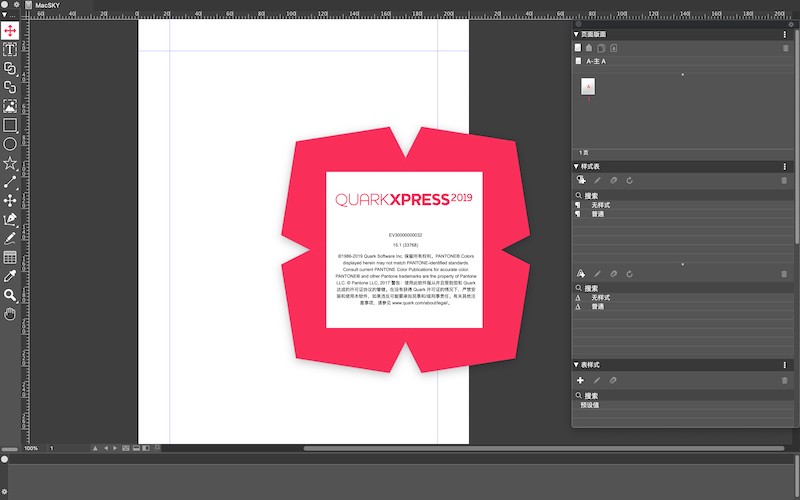Go to previous page arrow
The width and height of the screenshot is (800, 500).
point(106,448)
